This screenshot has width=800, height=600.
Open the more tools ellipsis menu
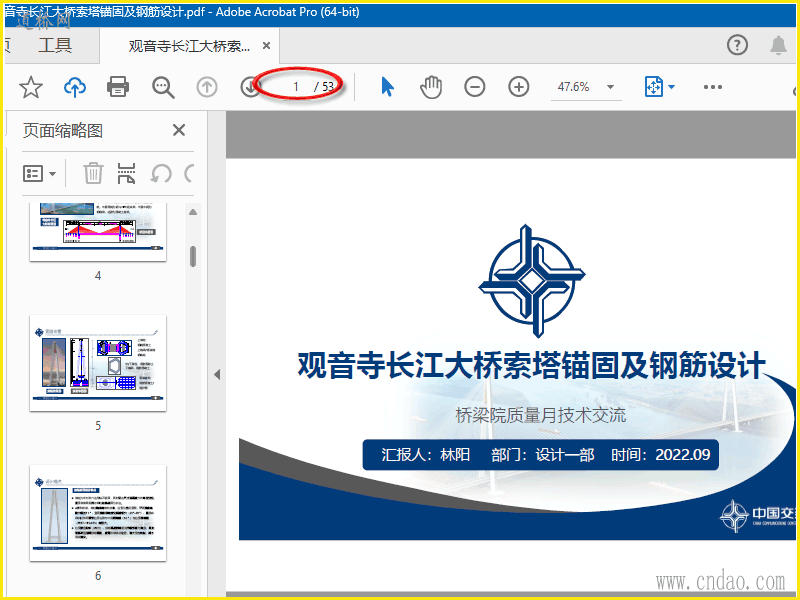(712, 87)
